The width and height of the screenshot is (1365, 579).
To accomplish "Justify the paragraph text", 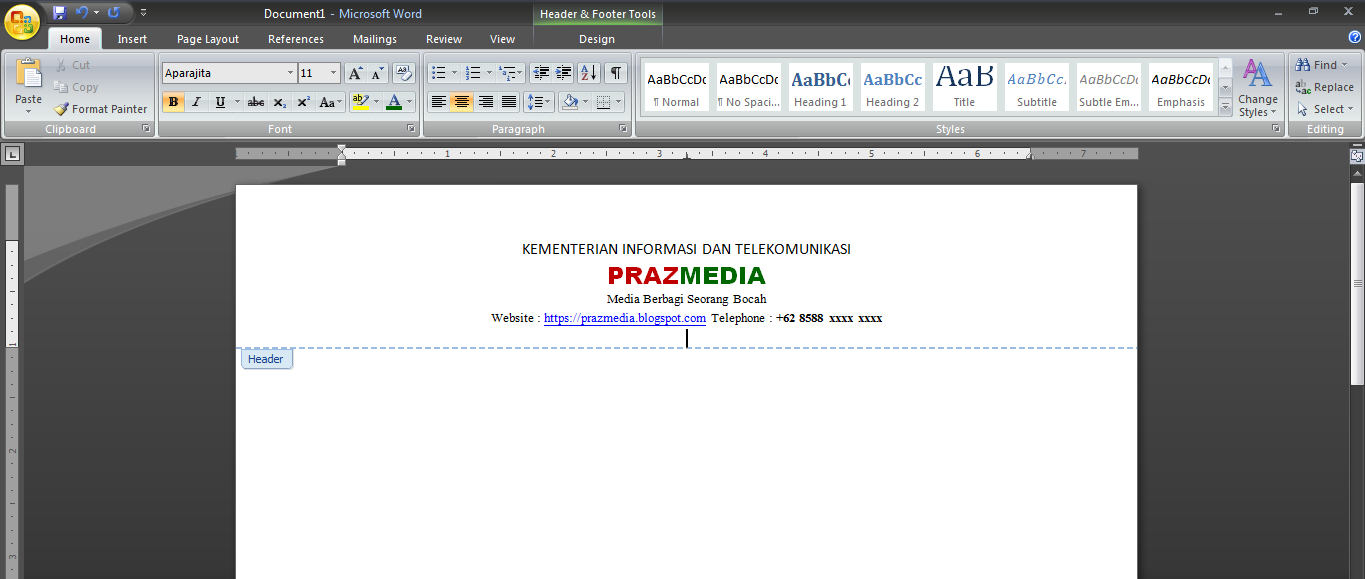I will pos(509,102).
